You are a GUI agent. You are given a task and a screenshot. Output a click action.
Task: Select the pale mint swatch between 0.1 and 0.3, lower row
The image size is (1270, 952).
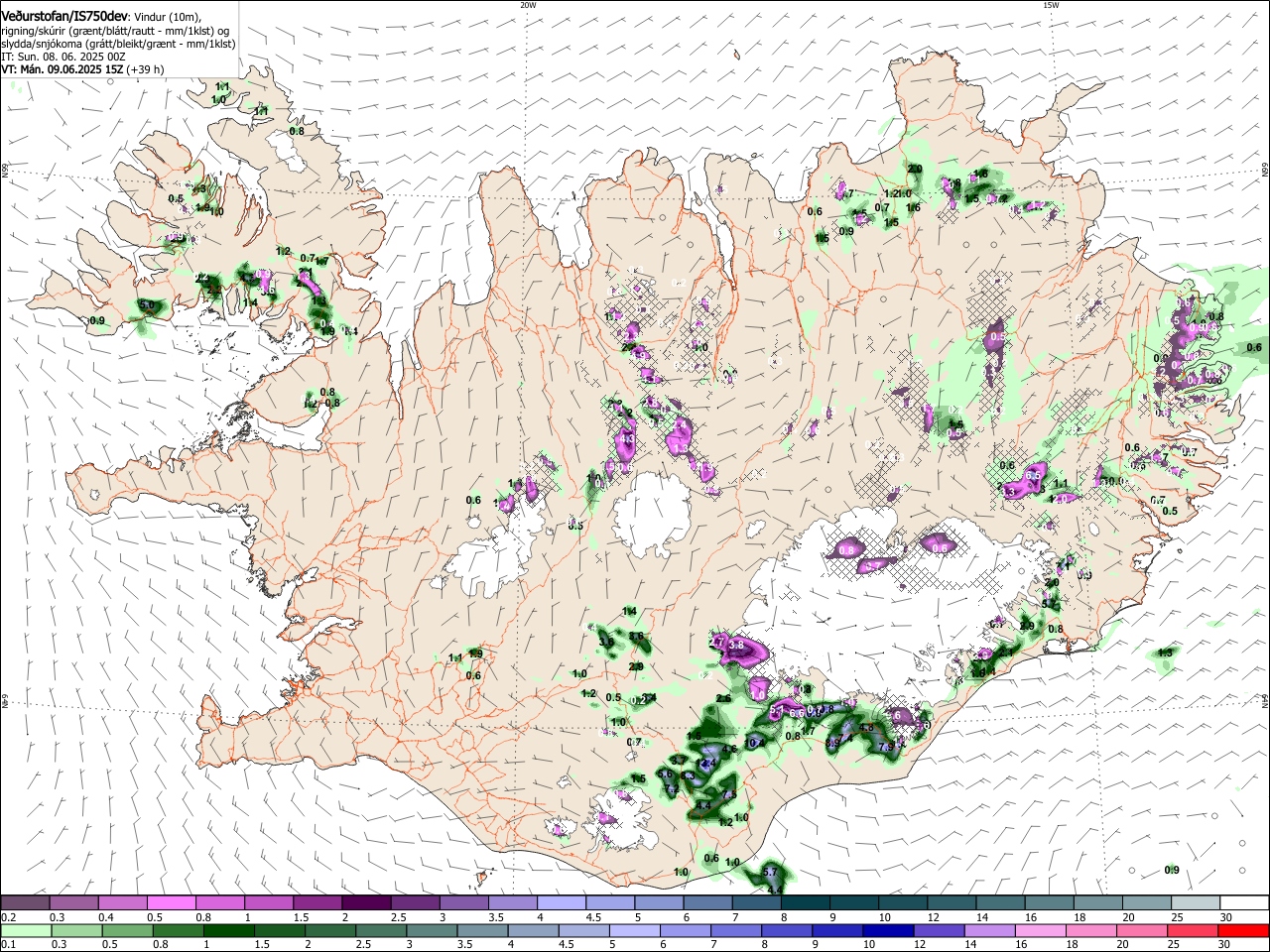point(26,930)
